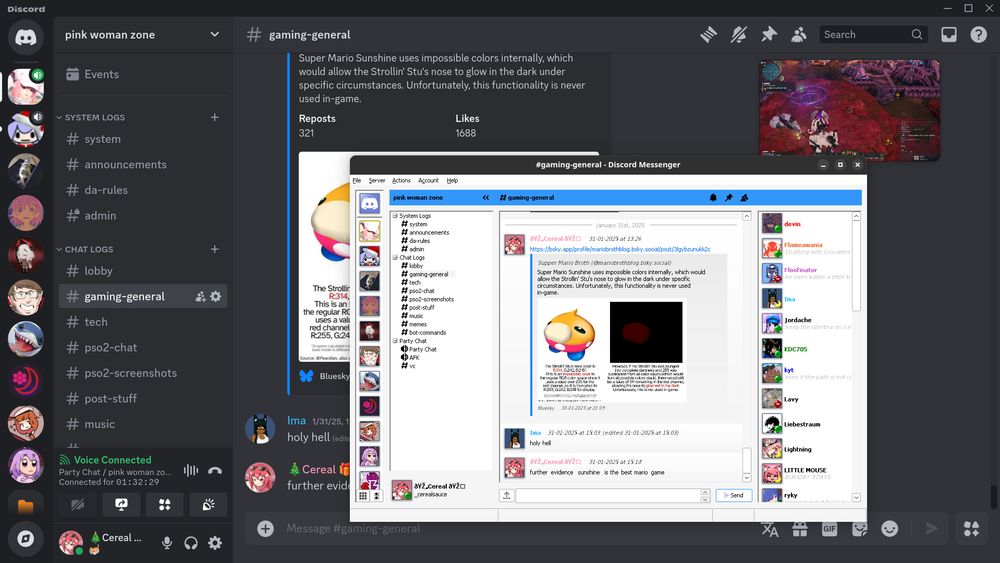Open pinned messages in main Discord header
The image size is (1000, 563).
768,34
